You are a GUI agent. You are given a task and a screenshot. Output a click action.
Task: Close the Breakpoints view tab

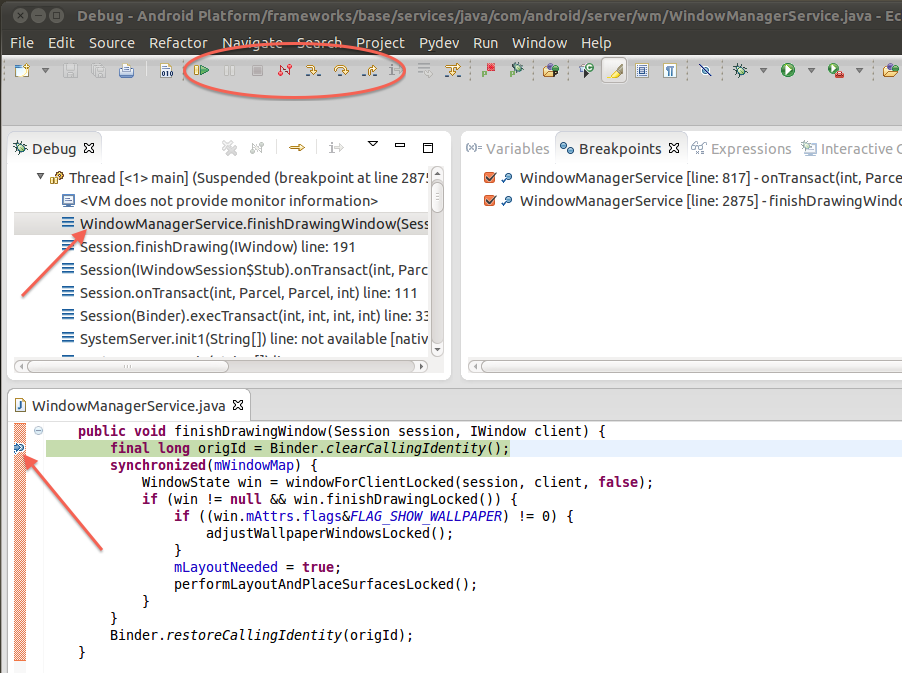click(x=674, y=148)
